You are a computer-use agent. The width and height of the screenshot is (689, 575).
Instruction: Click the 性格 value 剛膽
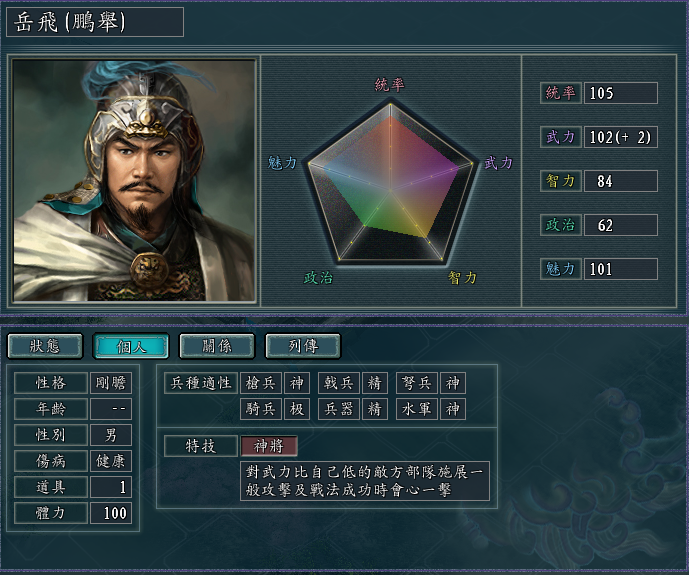[110, 382]
